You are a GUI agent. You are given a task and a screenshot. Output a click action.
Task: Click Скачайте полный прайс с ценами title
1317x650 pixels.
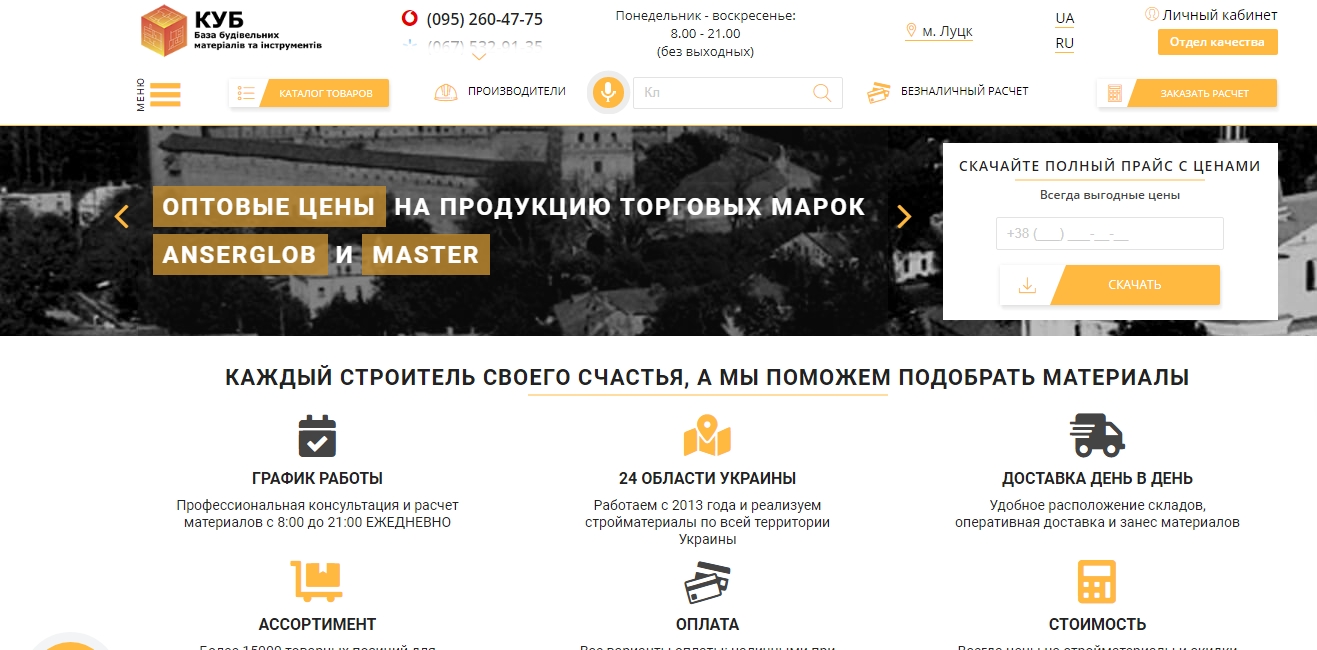(1110, 166)
